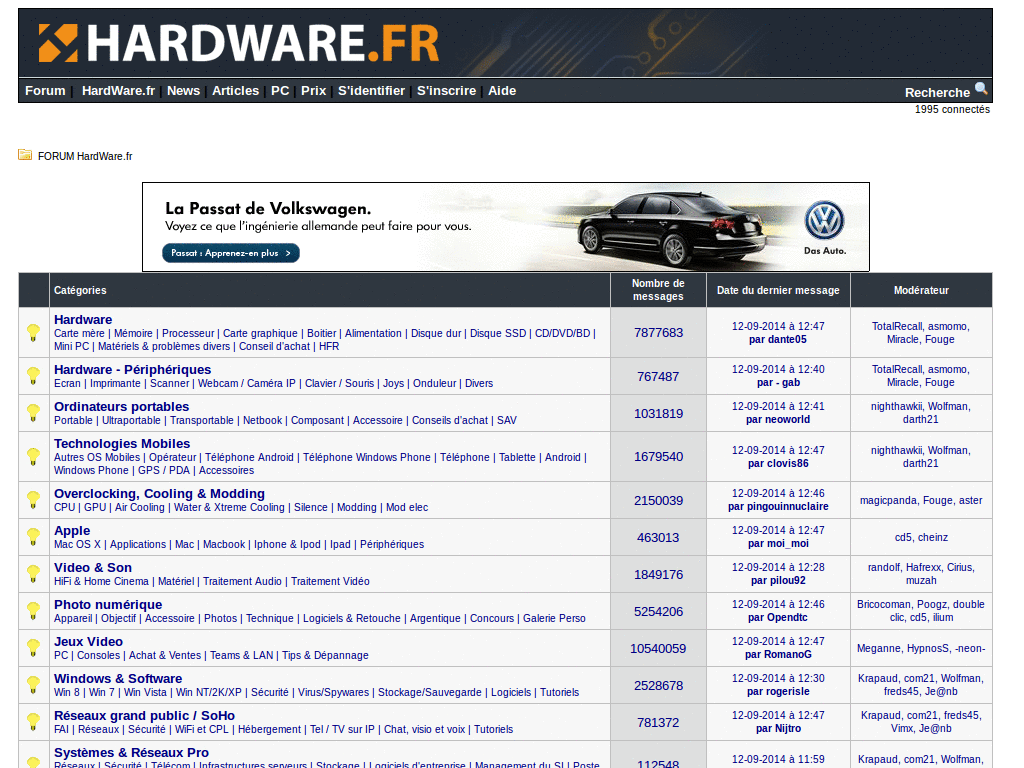Open Video & Son category
Screen dimensions: 1024x768
pos(93,568)
